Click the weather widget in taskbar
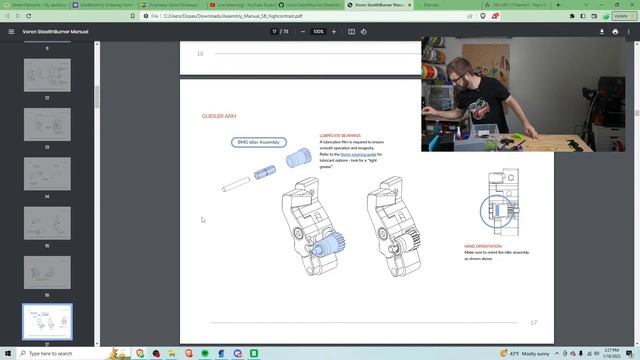Image resolution: width=640 pixels, height=360 pixels. (524, 353)
